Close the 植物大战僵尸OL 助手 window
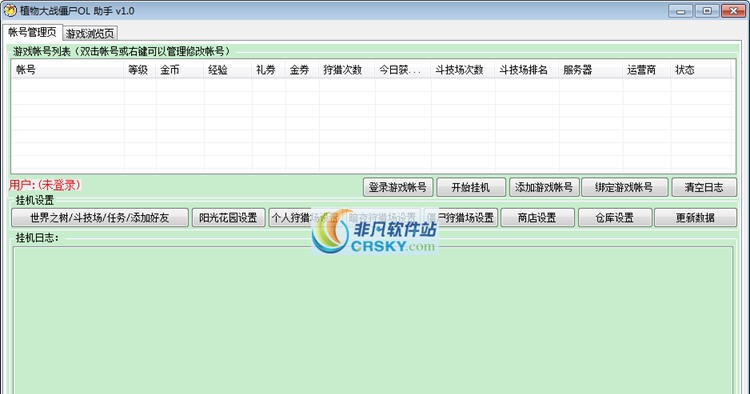The width and height of the screenshot is (750, 394). pyautogui.click(x=733, y=11)
